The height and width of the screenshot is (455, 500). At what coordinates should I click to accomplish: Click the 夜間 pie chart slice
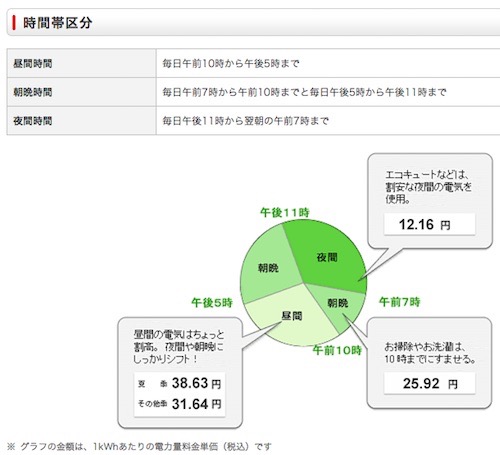click(327, 257)
